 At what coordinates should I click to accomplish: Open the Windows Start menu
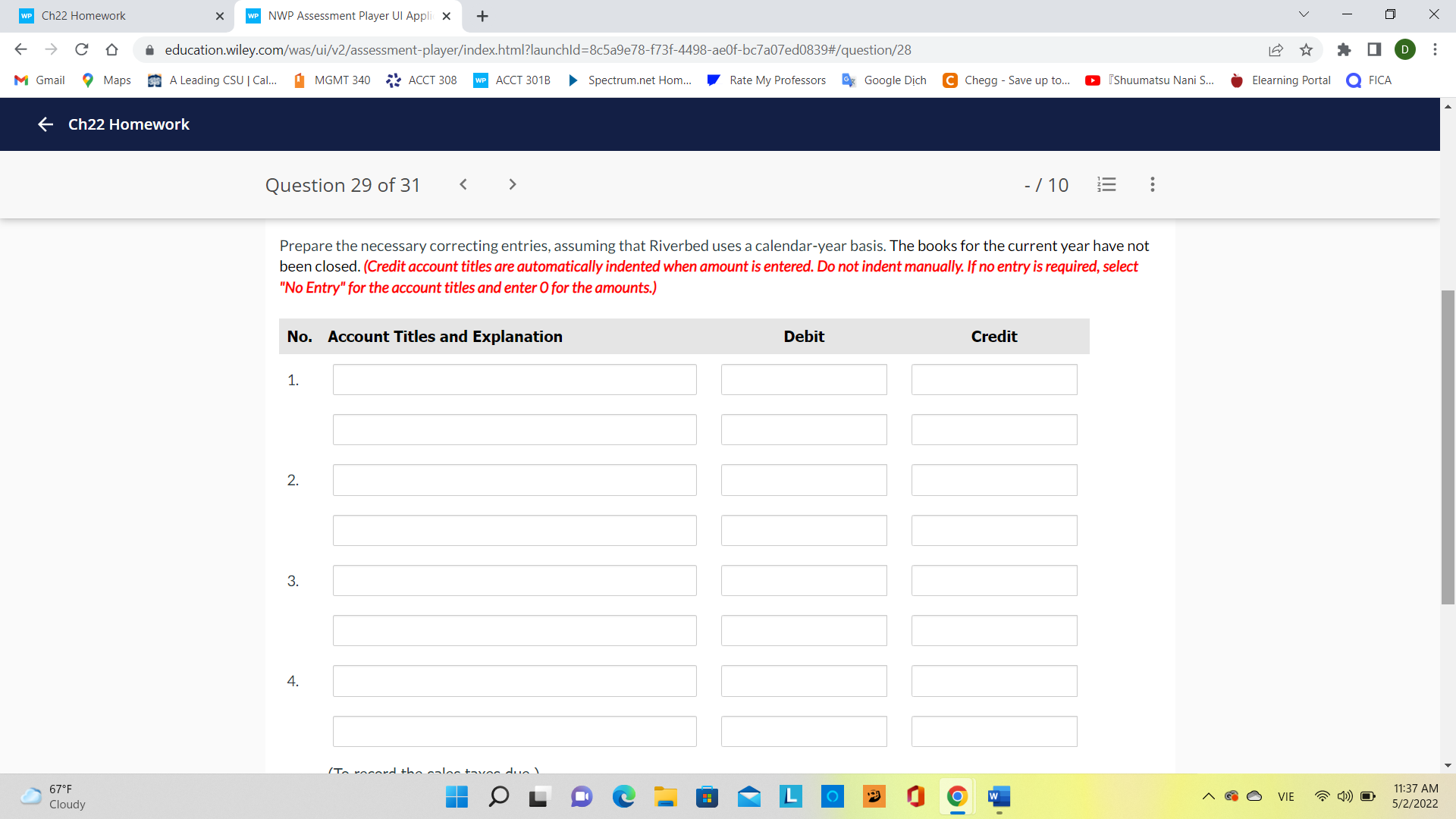456,797
